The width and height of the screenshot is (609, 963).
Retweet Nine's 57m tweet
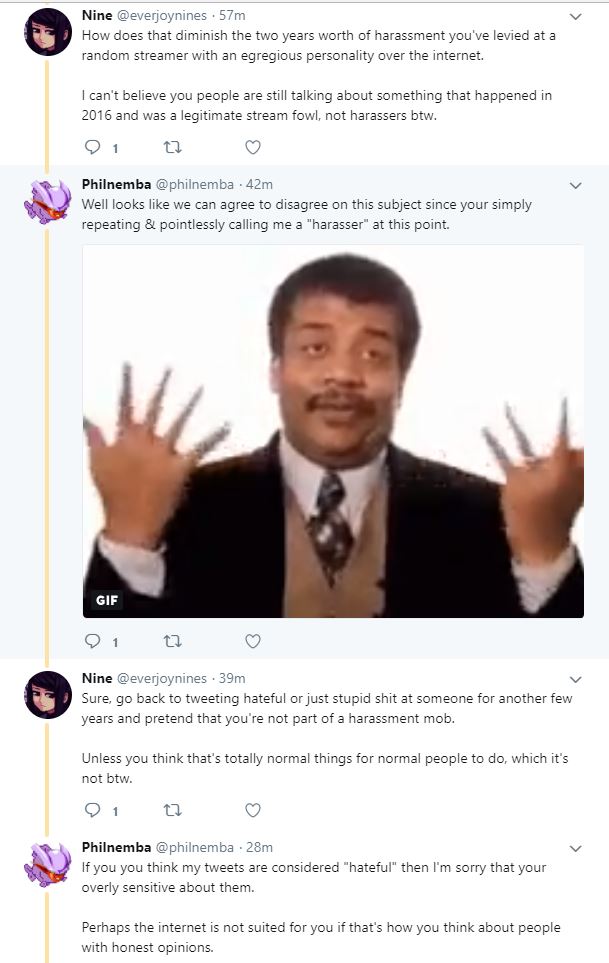pyautogui.click(x=173, y=147)
